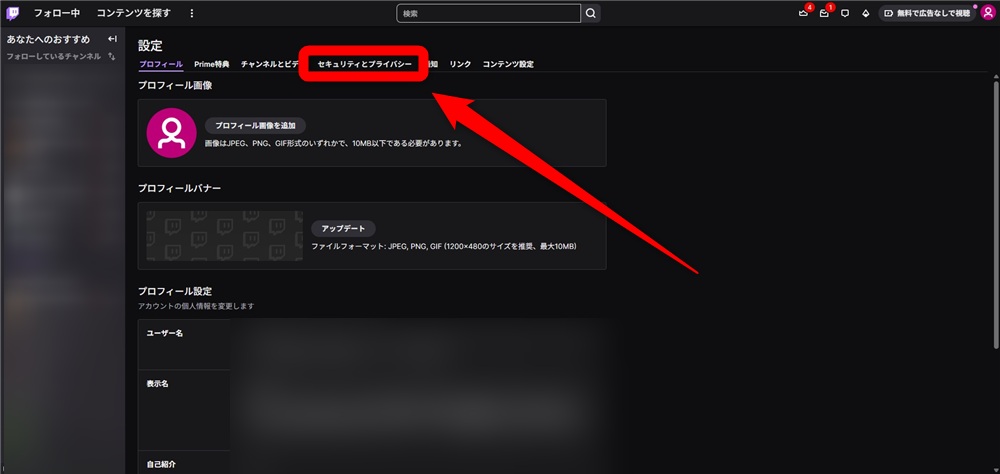Open the user avatar menu at top right
The height and width of the screenshot is (474, 1000).
coord(987,13)
